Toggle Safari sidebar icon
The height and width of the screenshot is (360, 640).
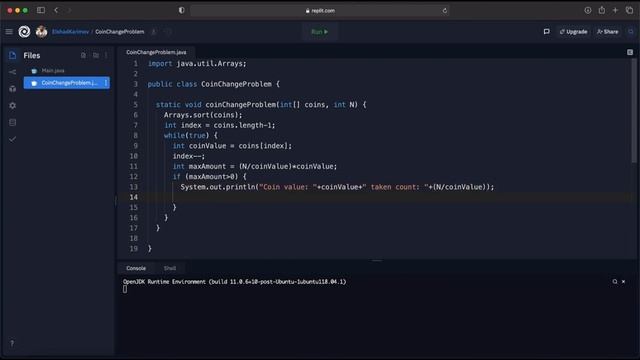tap(41, 10)
